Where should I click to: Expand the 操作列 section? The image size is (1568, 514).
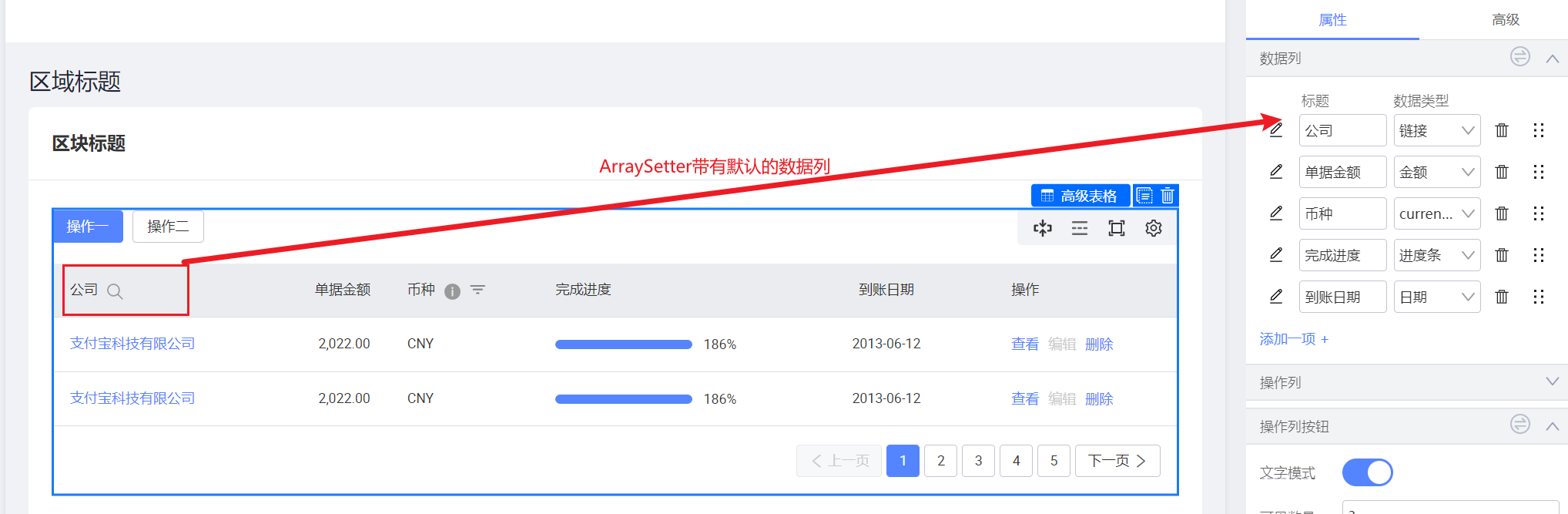tap(1553, 381)
